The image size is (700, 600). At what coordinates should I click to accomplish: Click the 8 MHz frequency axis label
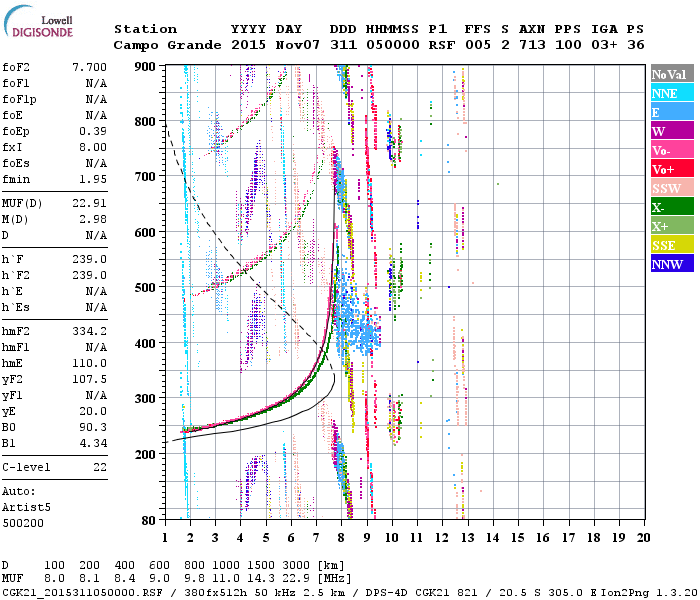pos(341,538)
